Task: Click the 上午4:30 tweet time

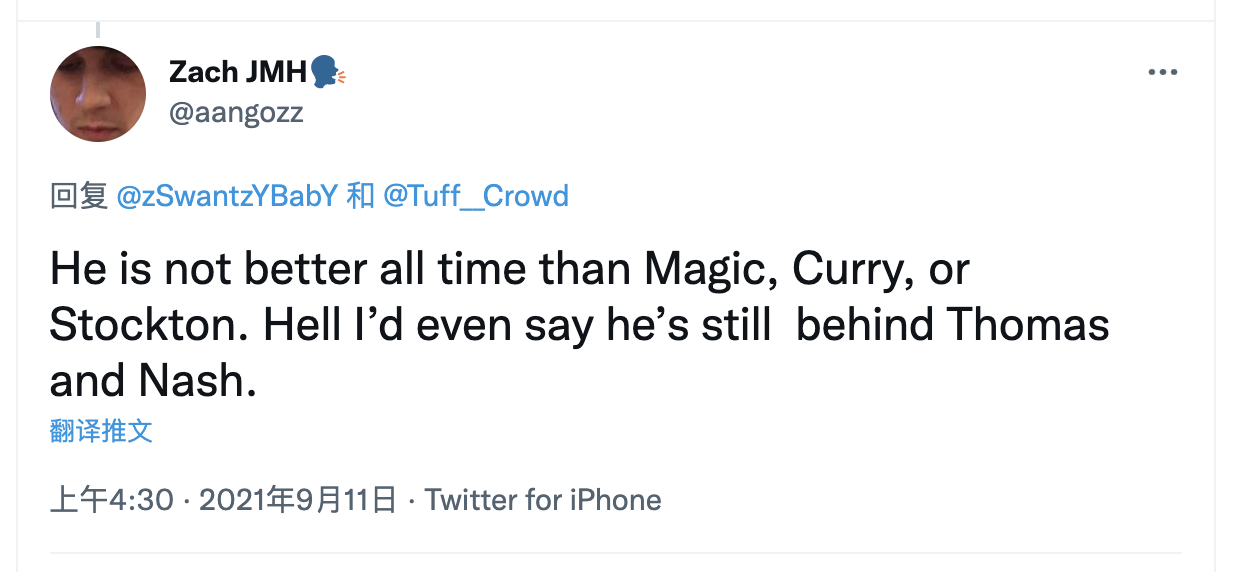Action: coord(112,499)
